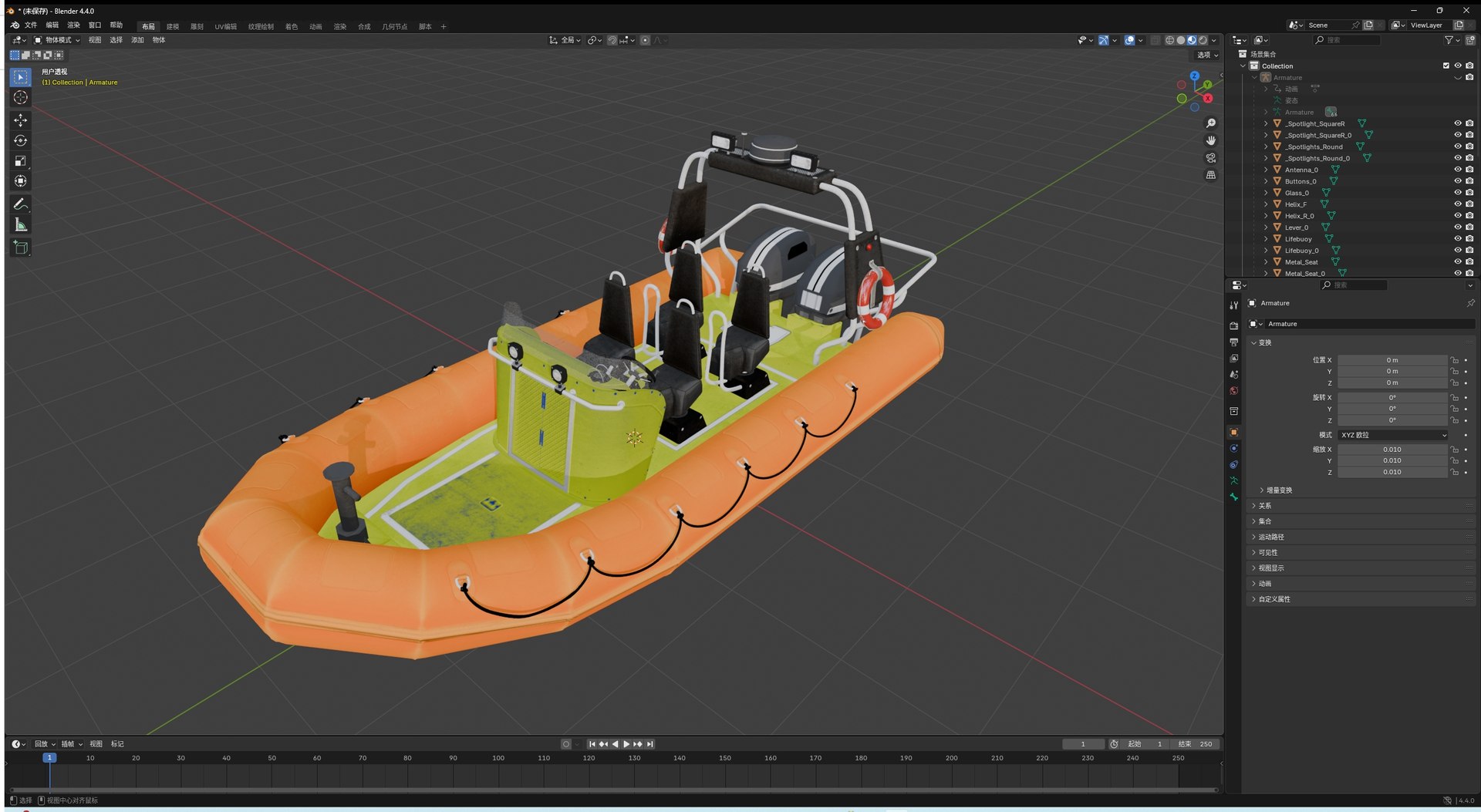
Task: Switch to rendered viewport shading
Action: (x=1203, y=40)
